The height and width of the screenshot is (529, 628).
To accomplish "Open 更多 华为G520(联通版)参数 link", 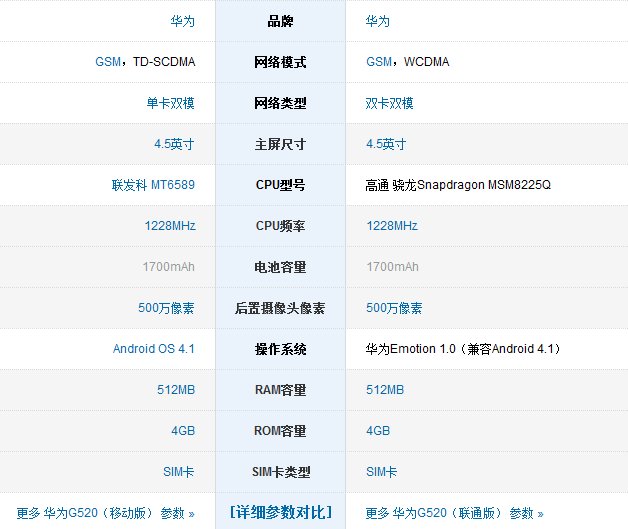I will (x=454, y=513).
